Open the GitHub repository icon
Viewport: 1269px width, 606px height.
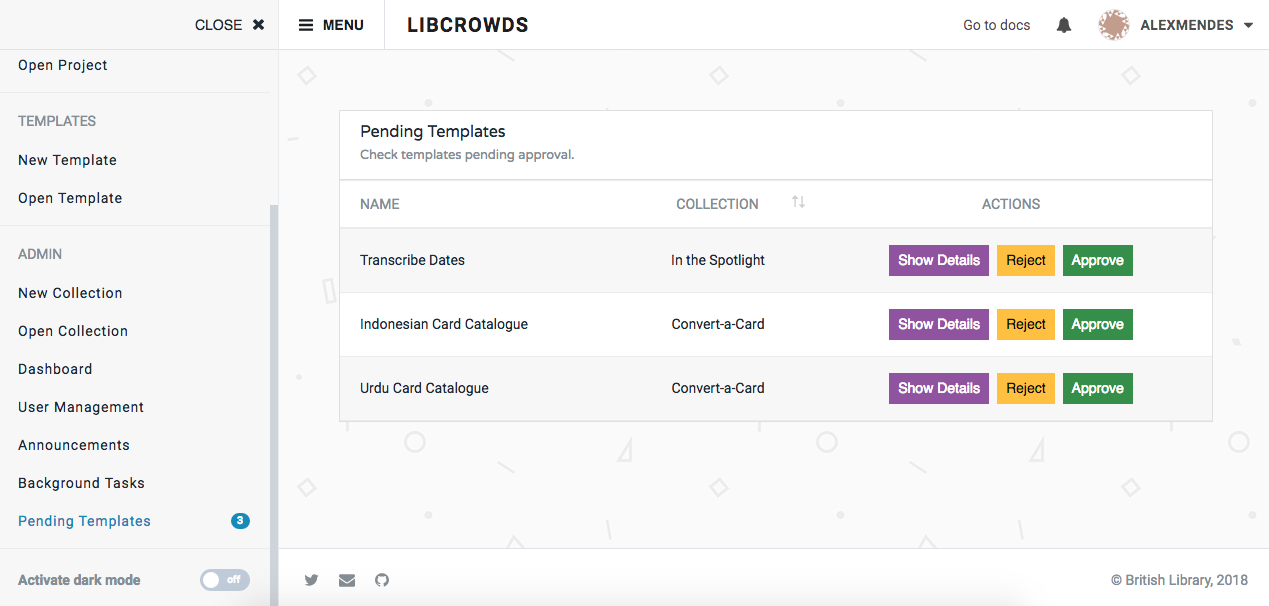(x=381, y=580)
